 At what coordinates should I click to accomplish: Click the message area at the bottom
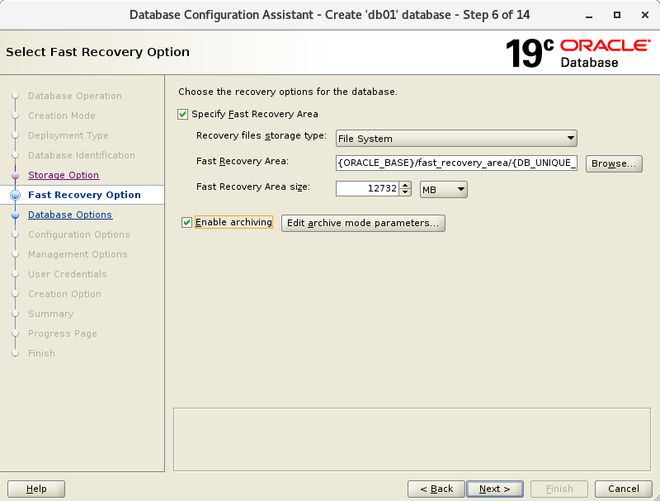coord(412,439)
